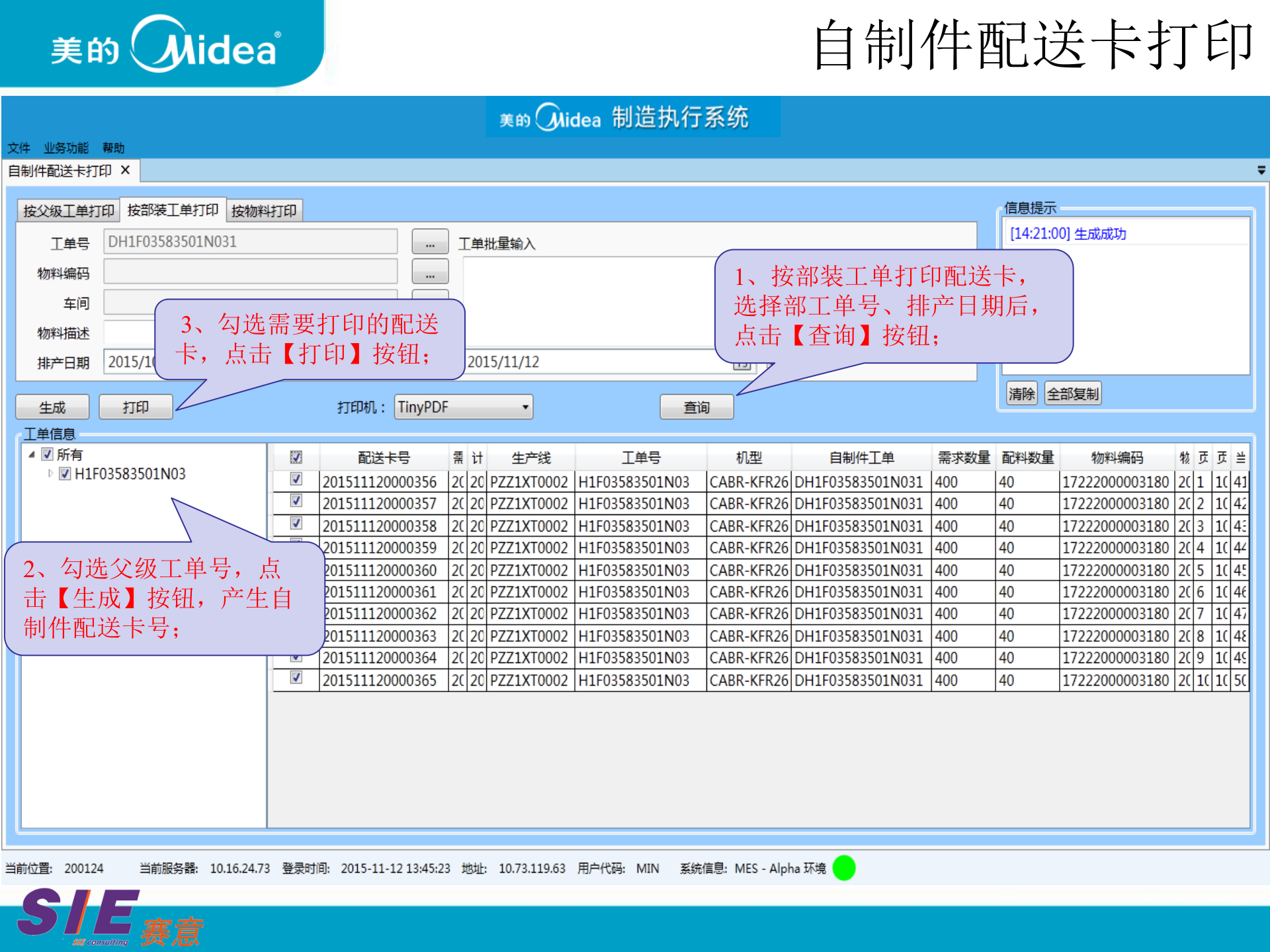Switch to the 按物料打印 tab
The width and height of the screenshot is (1270, 952).
[x=264, y=211]
